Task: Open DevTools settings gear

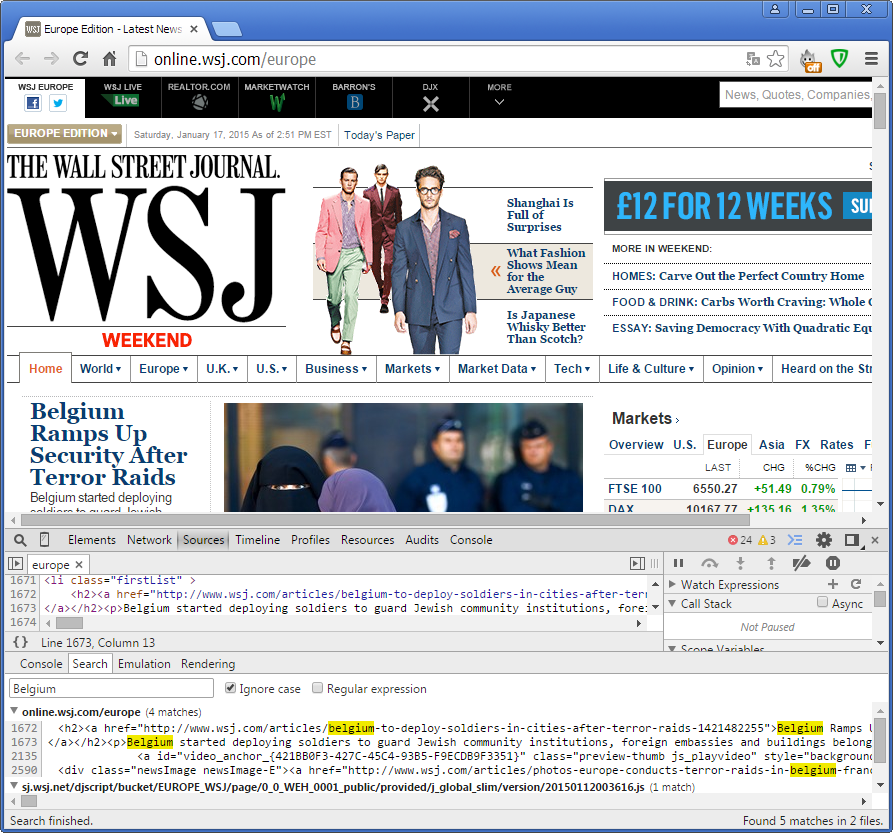Action: pyautogui.click(x=824, y=540)
